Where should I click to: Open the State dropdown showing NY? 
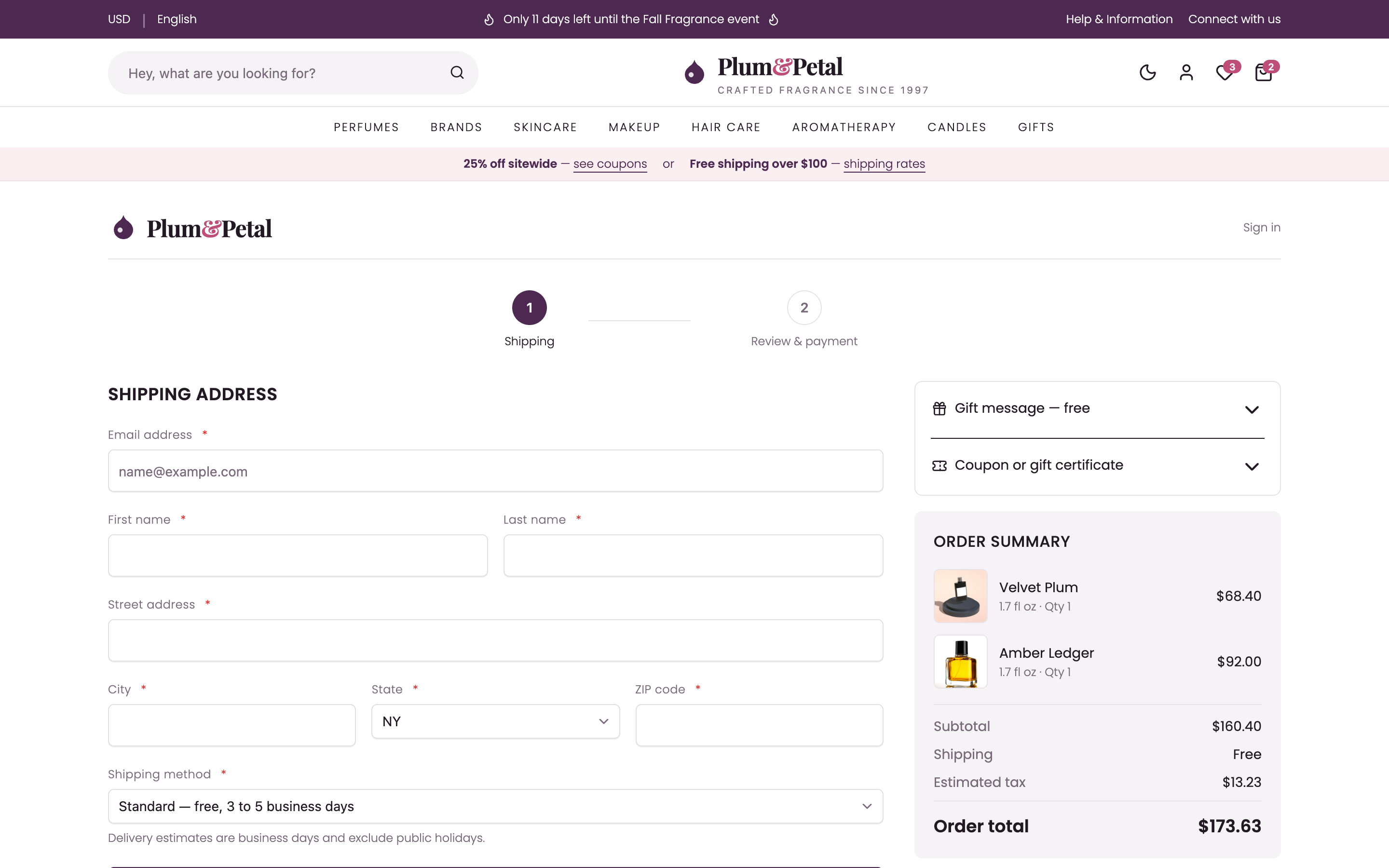[x=495, y=721]
